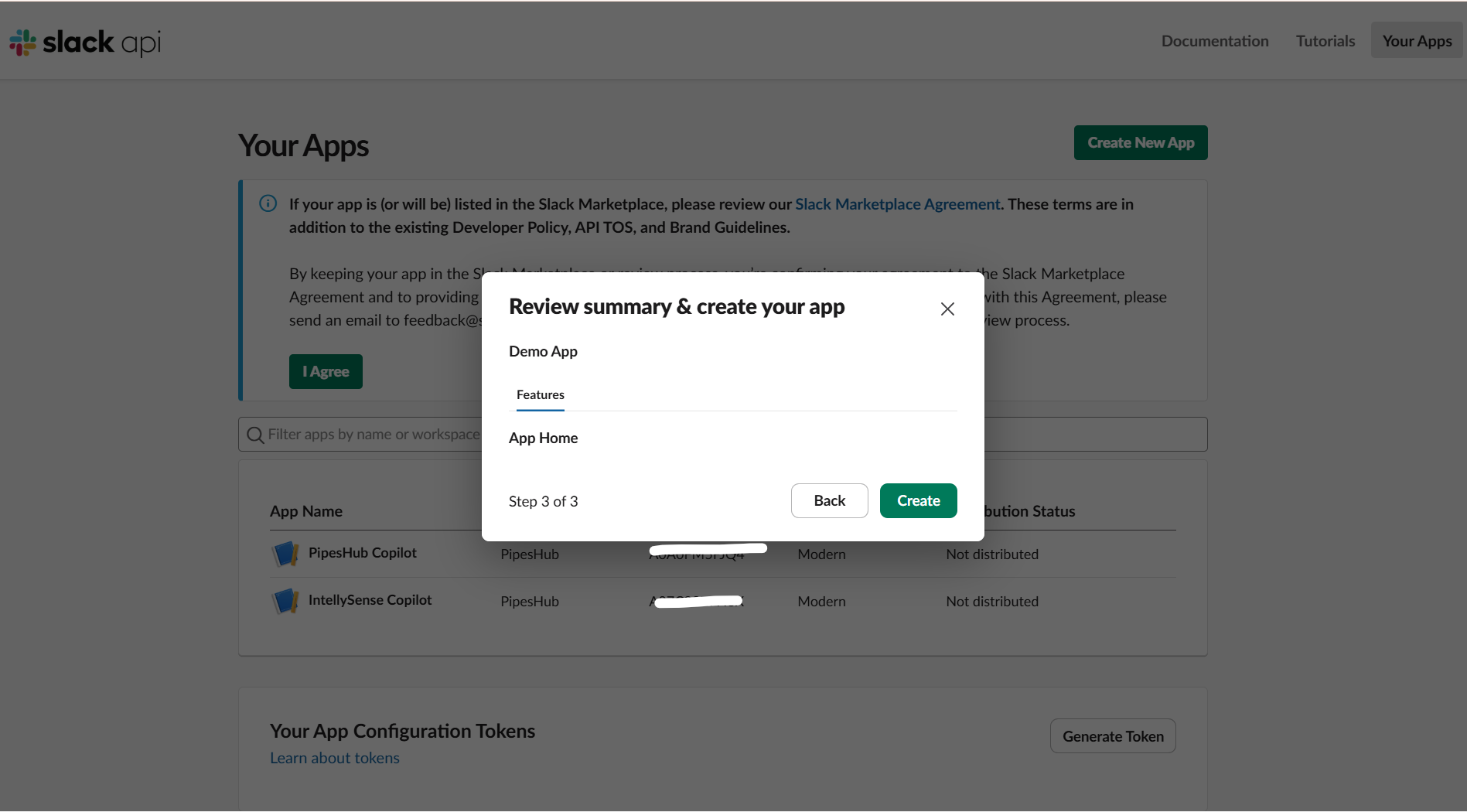Image resolution: width=1467 pixels, height=812 pixels.
Task: Open the IntellySense Copilot app entry
Action: click(x=370, y=599)
